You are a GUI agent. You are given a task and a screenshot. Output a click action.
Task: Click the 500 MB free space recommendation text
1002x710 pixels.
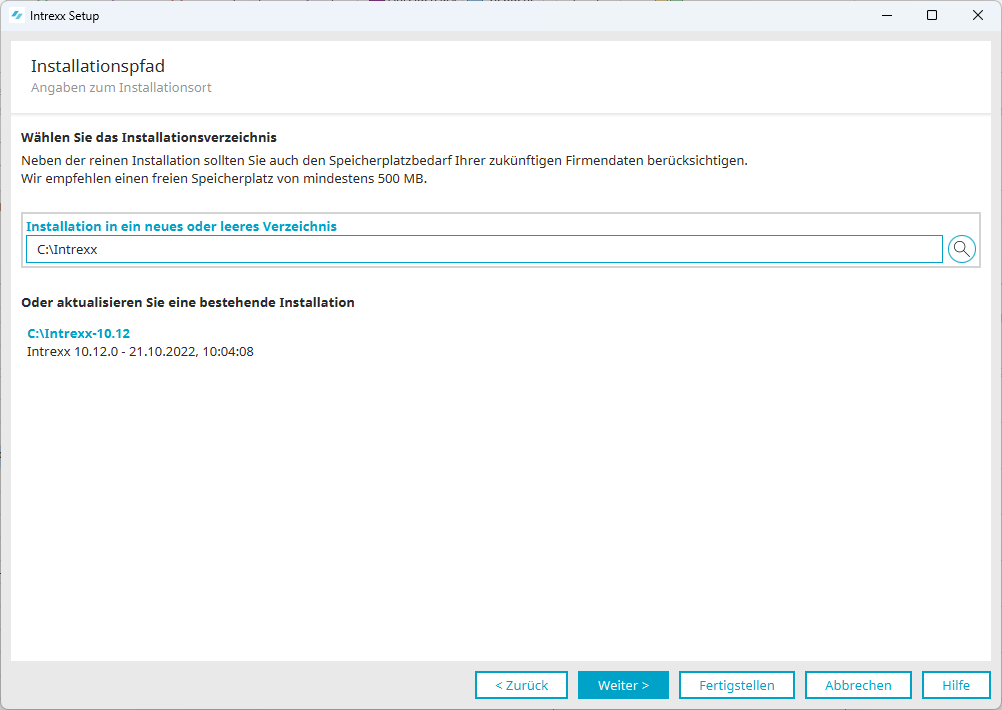(224, 178)
